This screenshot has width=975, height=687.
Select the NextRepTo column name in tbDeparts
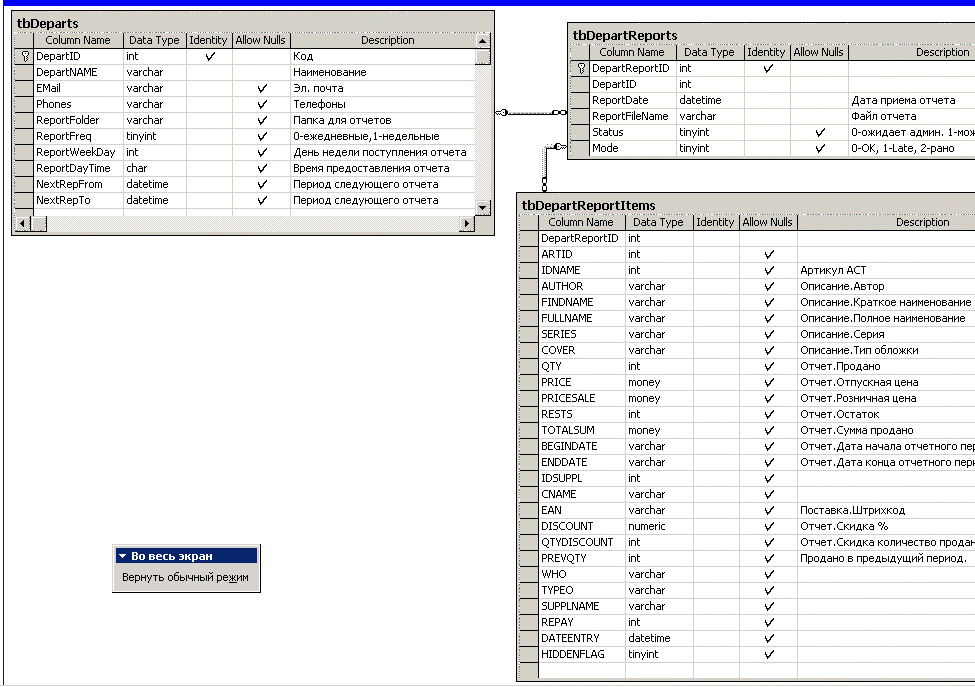63,200
